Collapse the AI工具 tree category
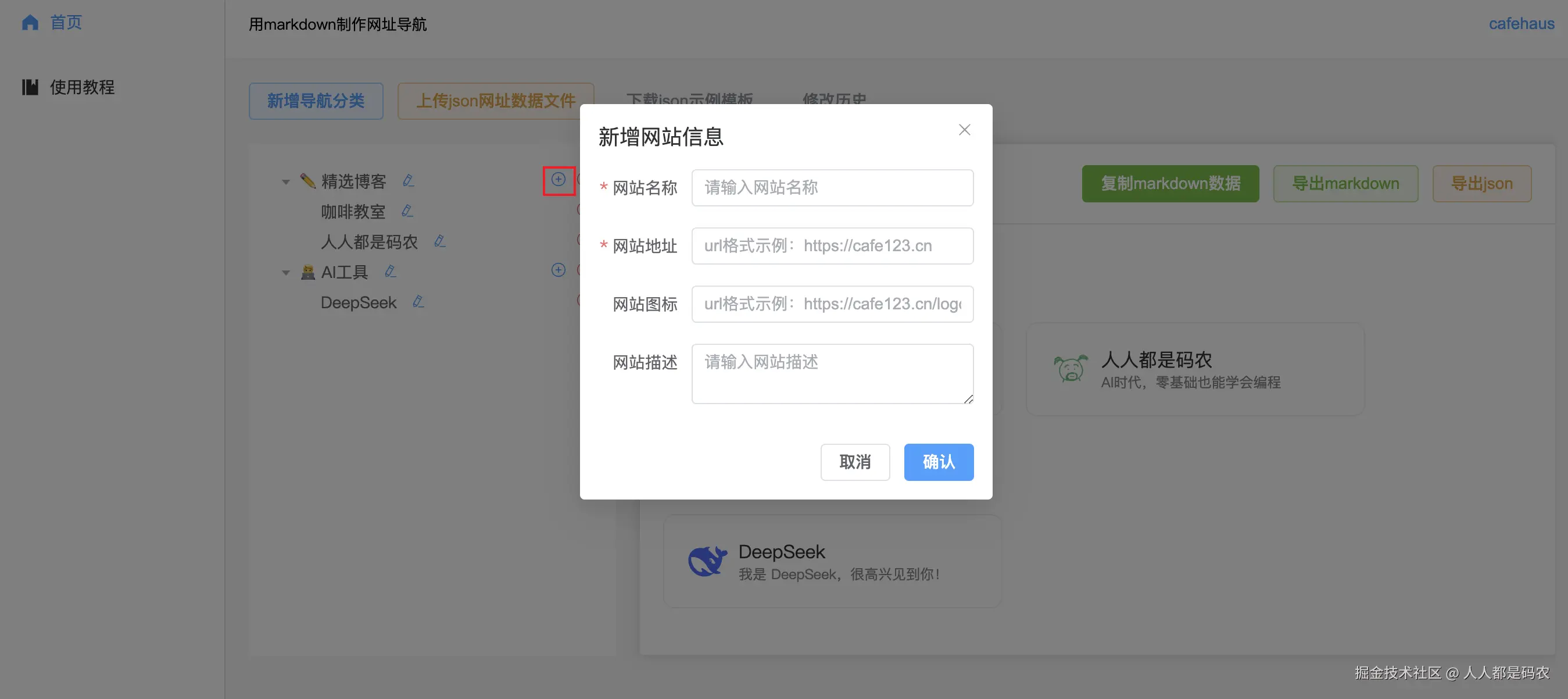The image size is (1568, 699). tap(285, 272)
